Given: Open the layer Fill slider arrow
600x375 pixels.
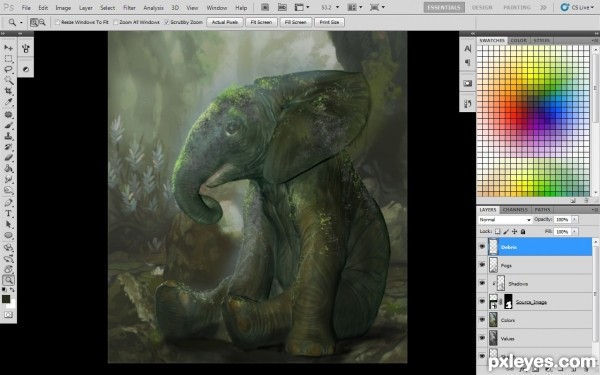Looking at the screenshot, I should tap(575, 232).
